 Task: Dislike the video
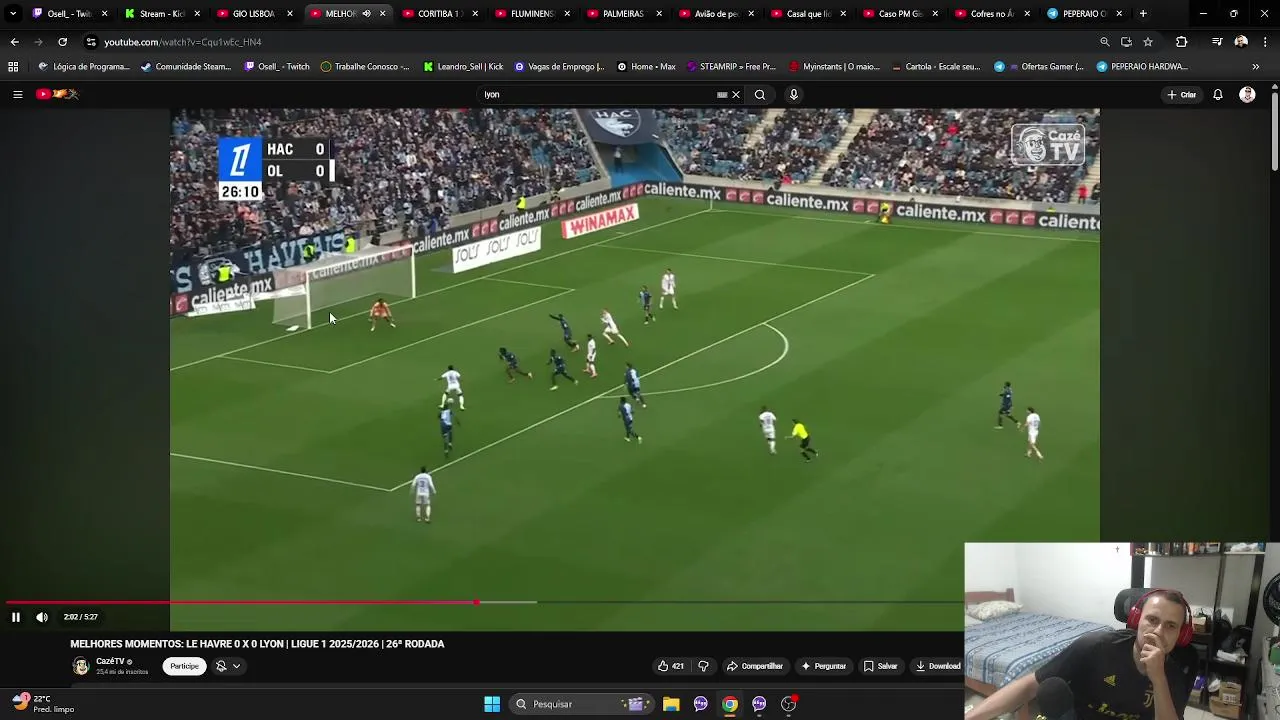[x=703, y=666]
